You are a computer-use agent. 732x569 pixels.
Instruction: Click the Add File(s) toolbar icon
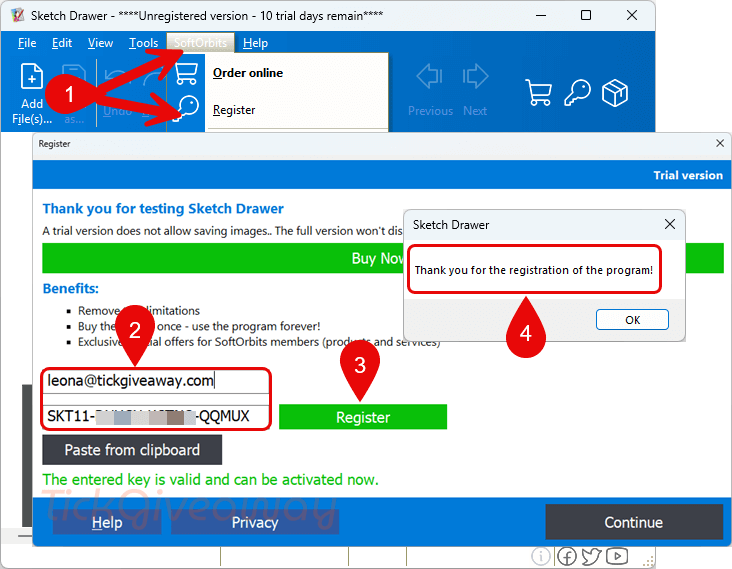click(x=32, y=76)
